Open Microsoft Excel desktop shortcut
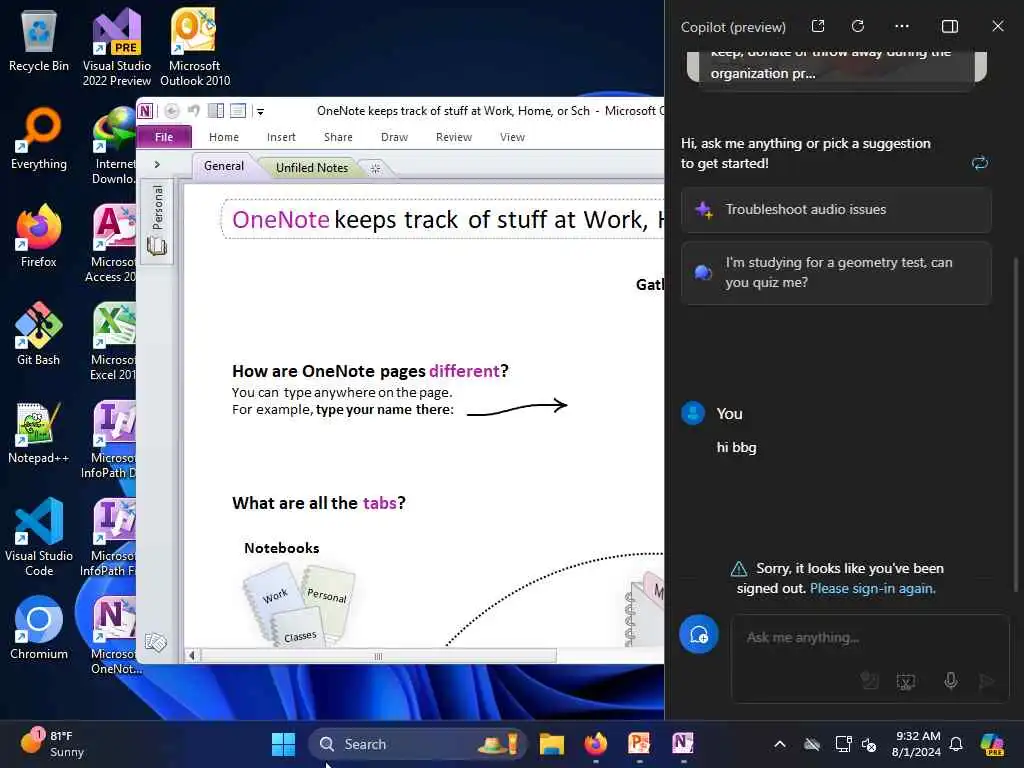The image size is (1024, 768). pos(112,341)
